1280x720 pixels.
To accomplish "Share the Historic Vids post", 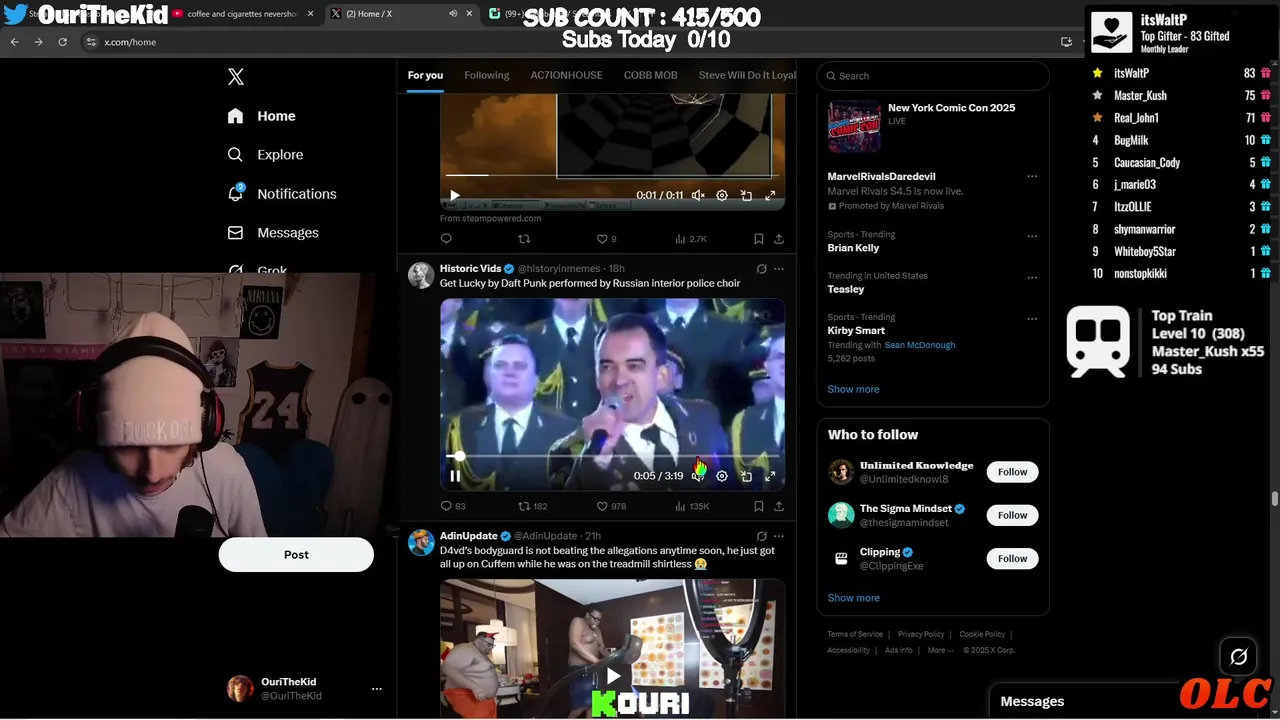I will pyautogui.click(x=779, y=506).
